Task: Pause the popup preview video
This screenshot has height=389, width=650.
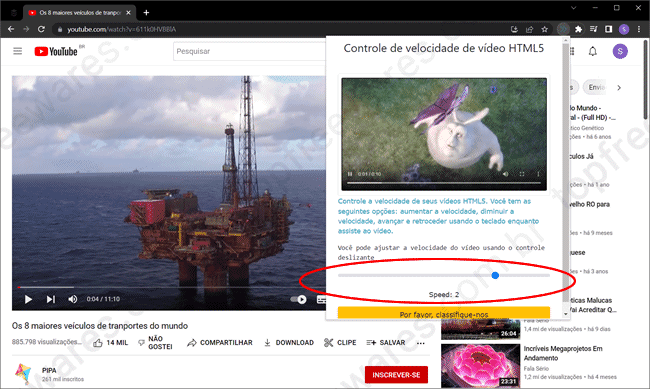Action: coord(350,174)
